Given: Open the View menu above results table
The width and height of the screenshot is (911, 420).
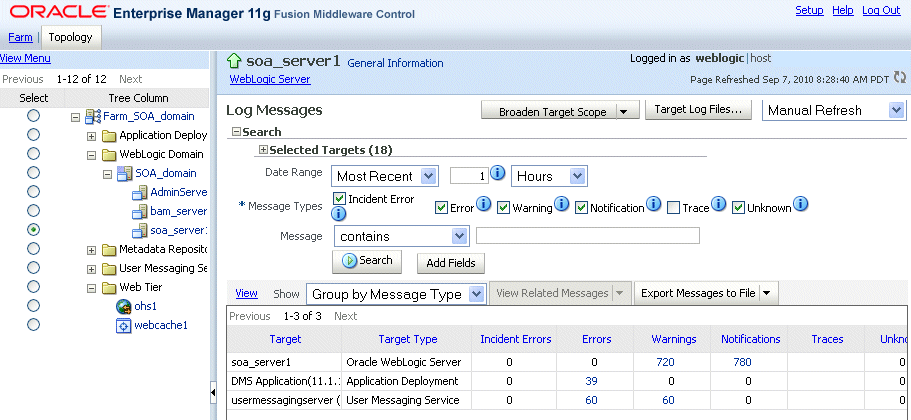Looking at the screenshot, I should (246, 293).
